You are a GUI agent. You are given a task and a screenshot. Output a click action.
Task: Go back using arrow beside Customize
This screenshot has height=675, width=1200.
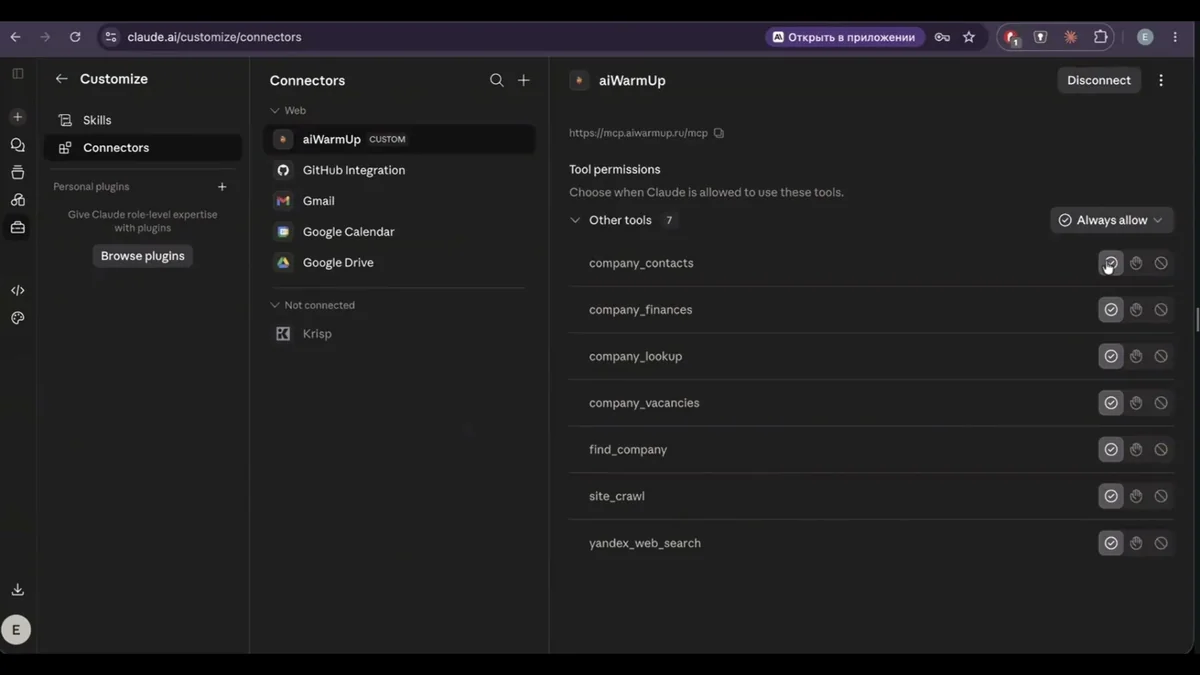tap(62, 79)
